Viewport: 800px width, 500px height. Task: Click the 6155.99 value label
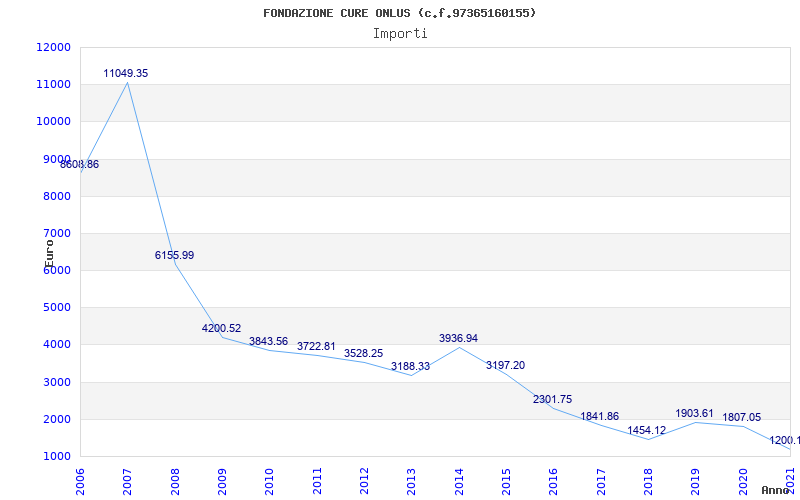[174, 255]
